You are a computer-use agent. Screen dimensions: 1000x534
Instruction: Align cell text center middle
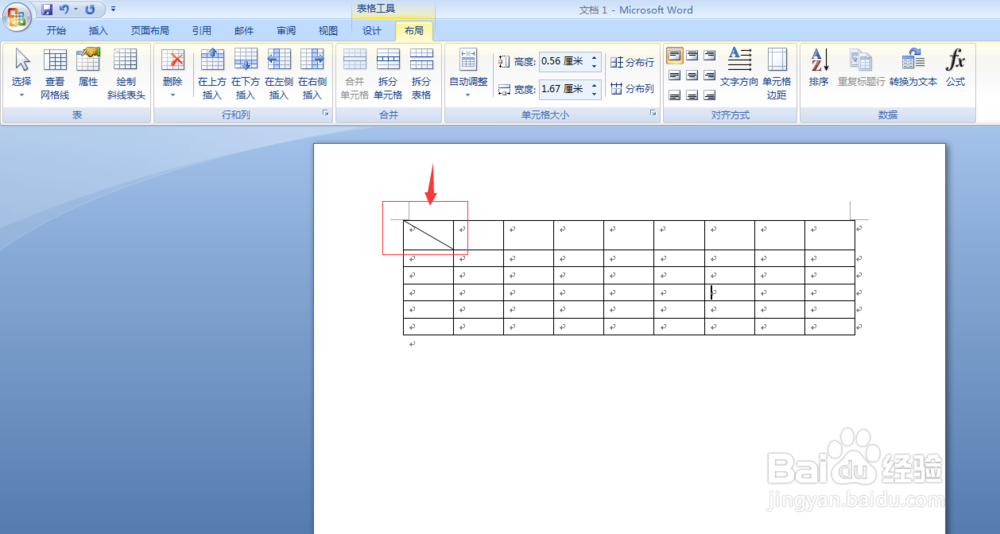click(692, 75)
